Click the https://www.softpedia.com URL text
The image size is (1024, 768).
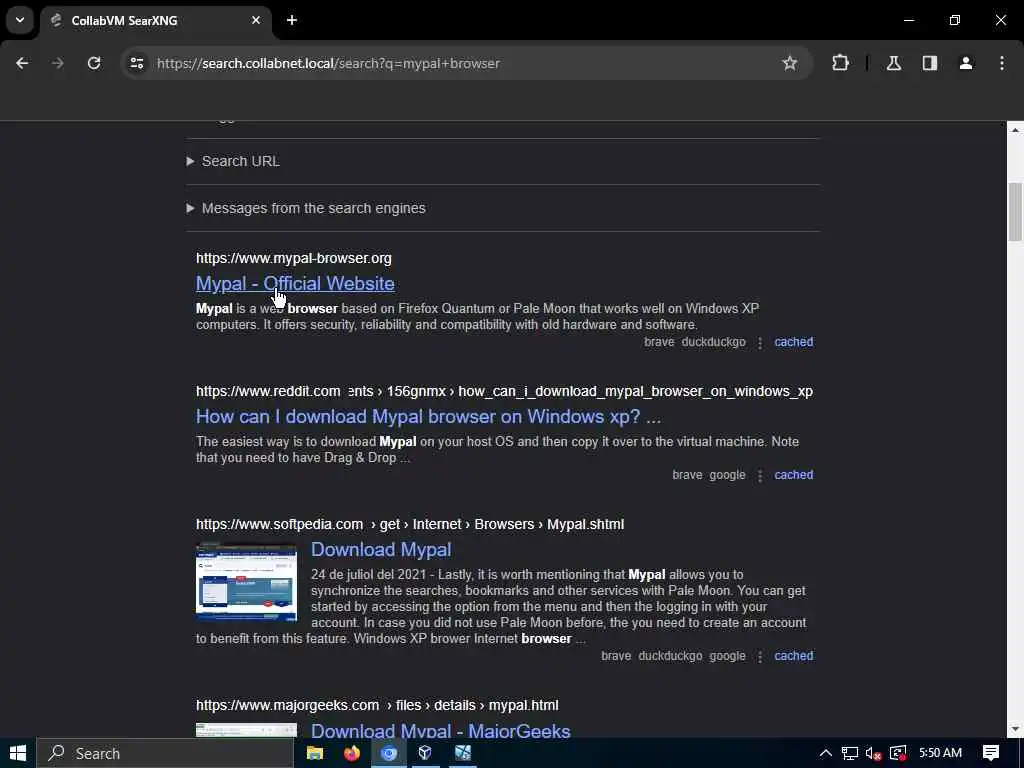click(x=280, y=524)
